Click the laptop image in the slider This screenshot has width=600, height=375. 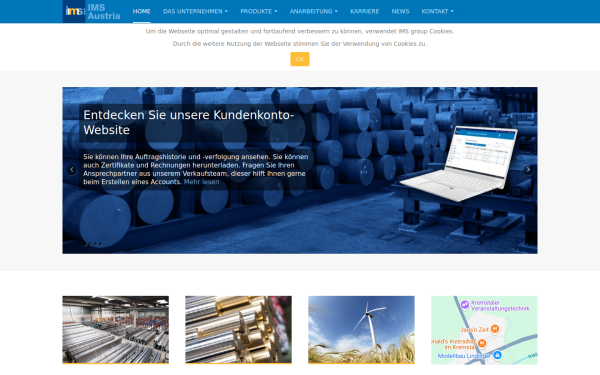tap(459, 163)
